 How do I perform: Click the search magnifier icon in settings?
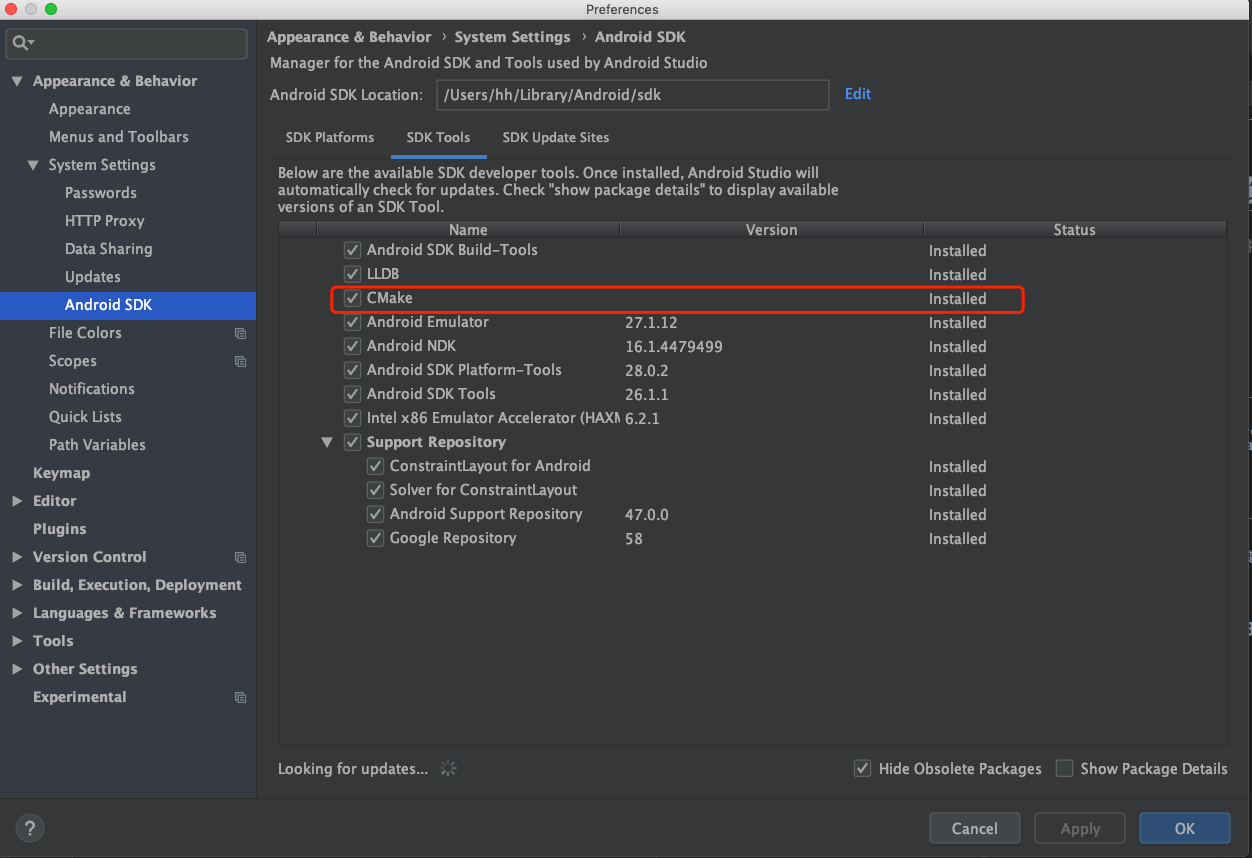point(23,43)
